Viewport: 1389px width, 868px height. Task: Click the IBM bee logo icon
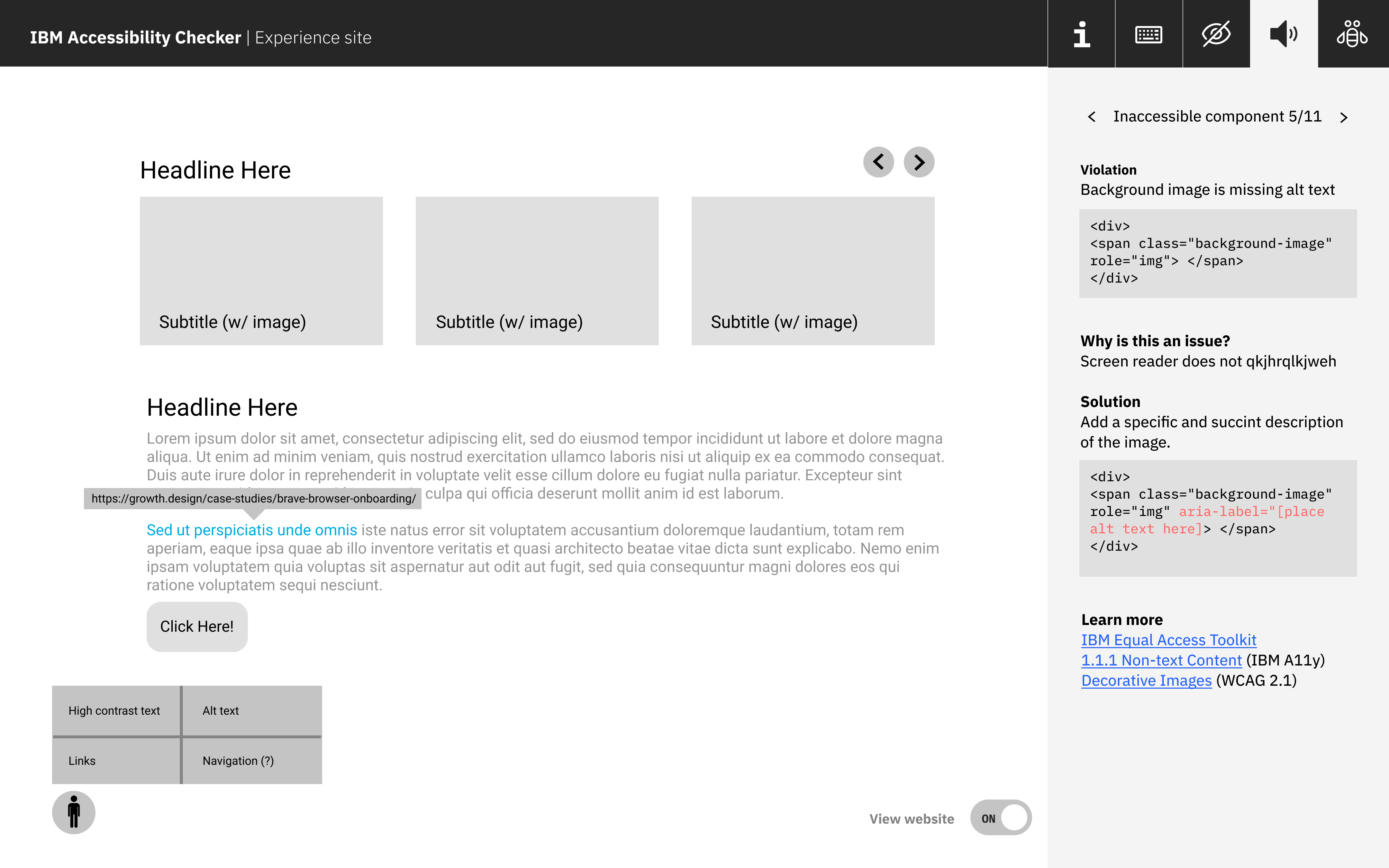(x=1352, y=33)
